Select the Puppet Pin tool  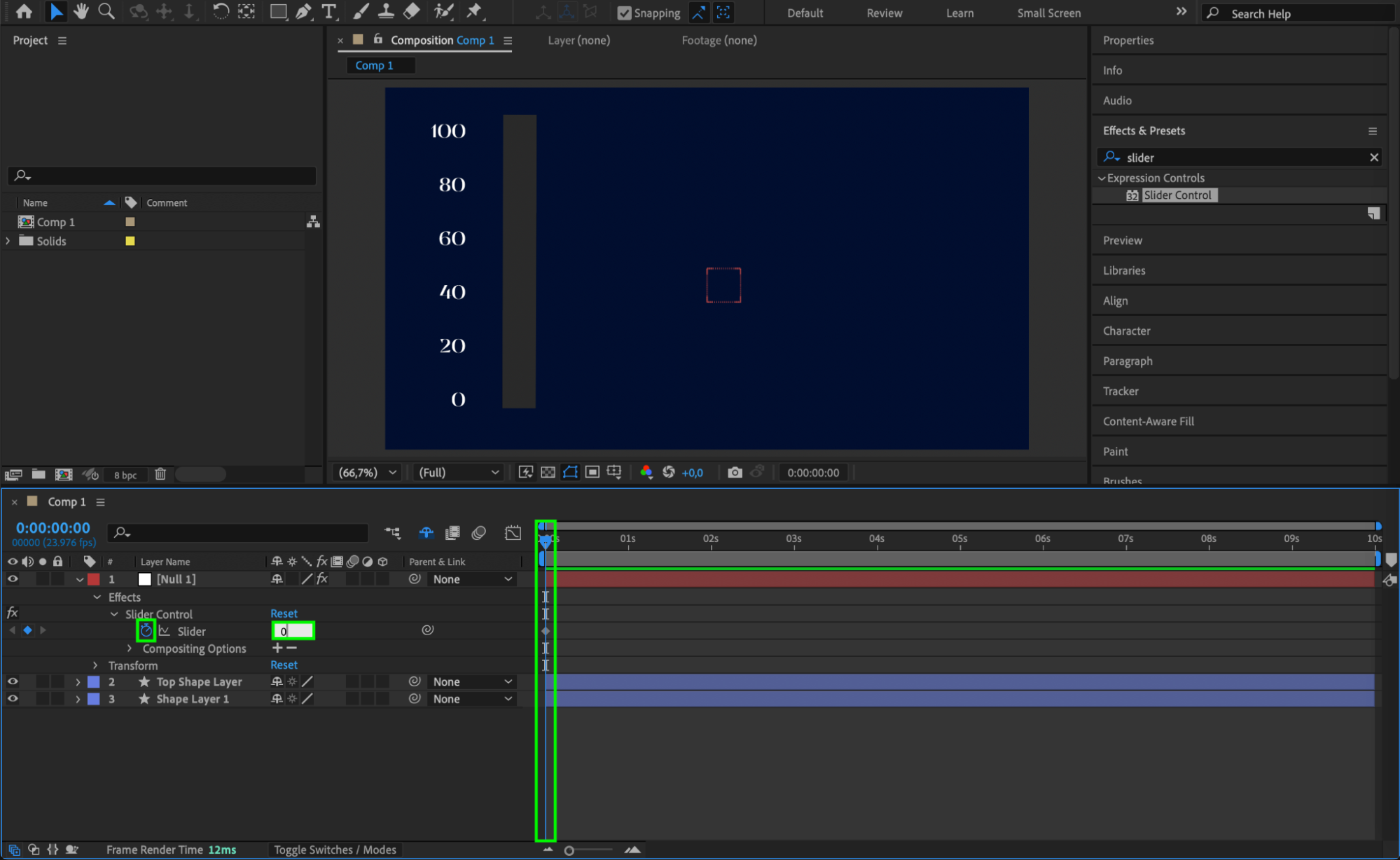(x=474, y=11)
